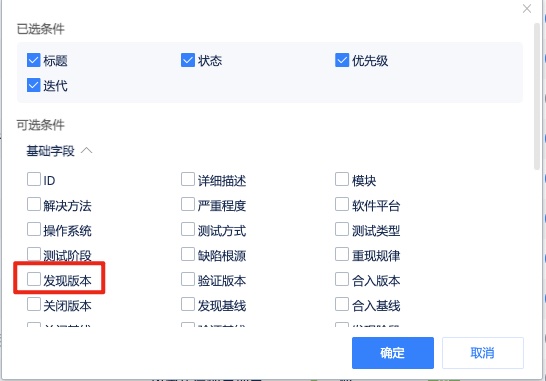Viewport: 546px width, 381px height.
Task: Check the 发现版本 checkbox
Action: click(x=34, y=279)
